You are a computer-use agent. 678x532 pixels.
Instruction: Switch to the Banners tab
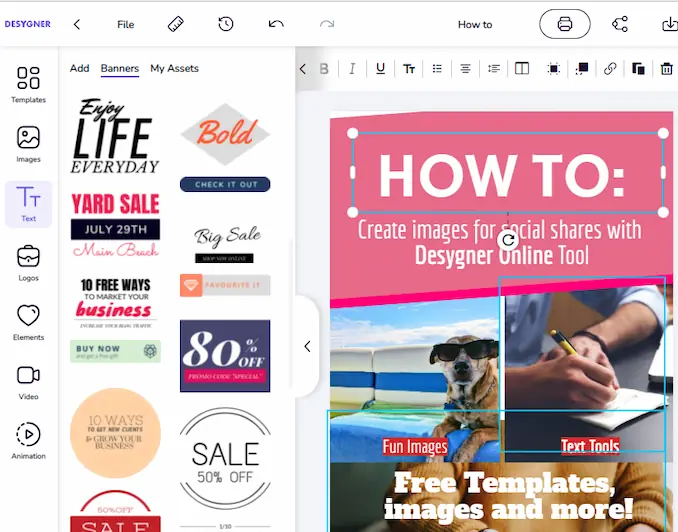[120, 68]
